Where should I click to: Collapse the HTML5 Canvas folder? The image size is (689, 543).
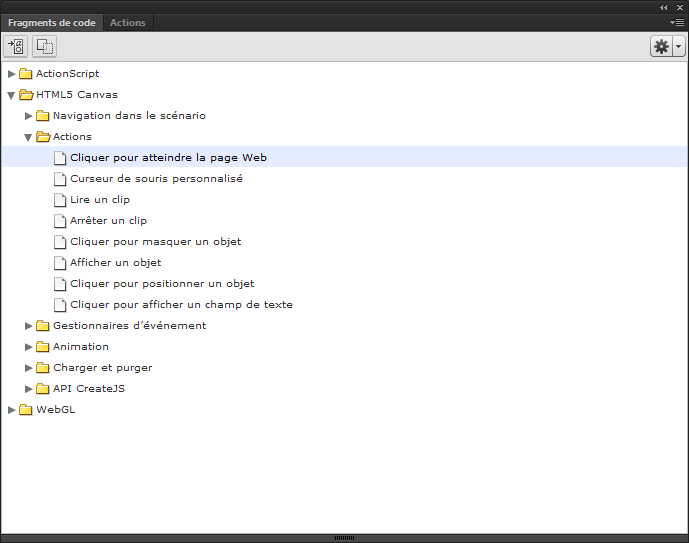[x=11, y=95]
